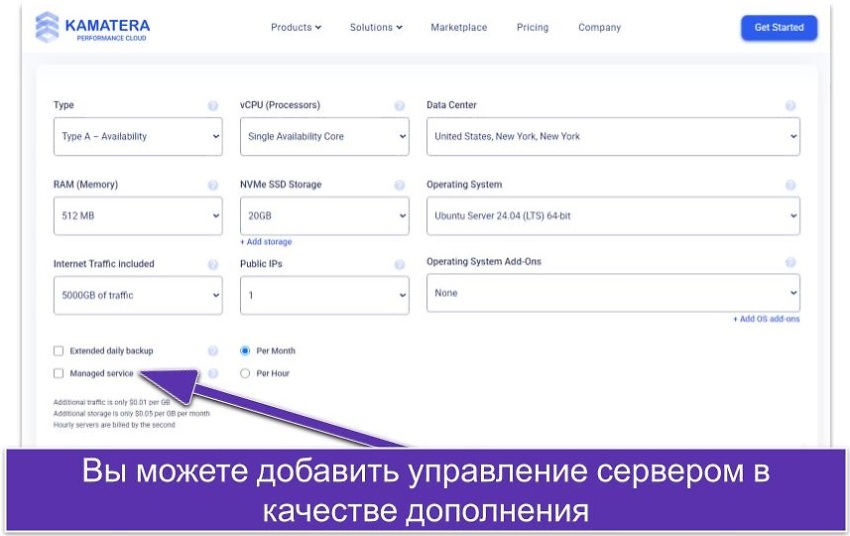Open the vCPU Processors dropdown
The height and width of the screenshot is (536, 850).
pyautogui.click(x=325, y=137)
